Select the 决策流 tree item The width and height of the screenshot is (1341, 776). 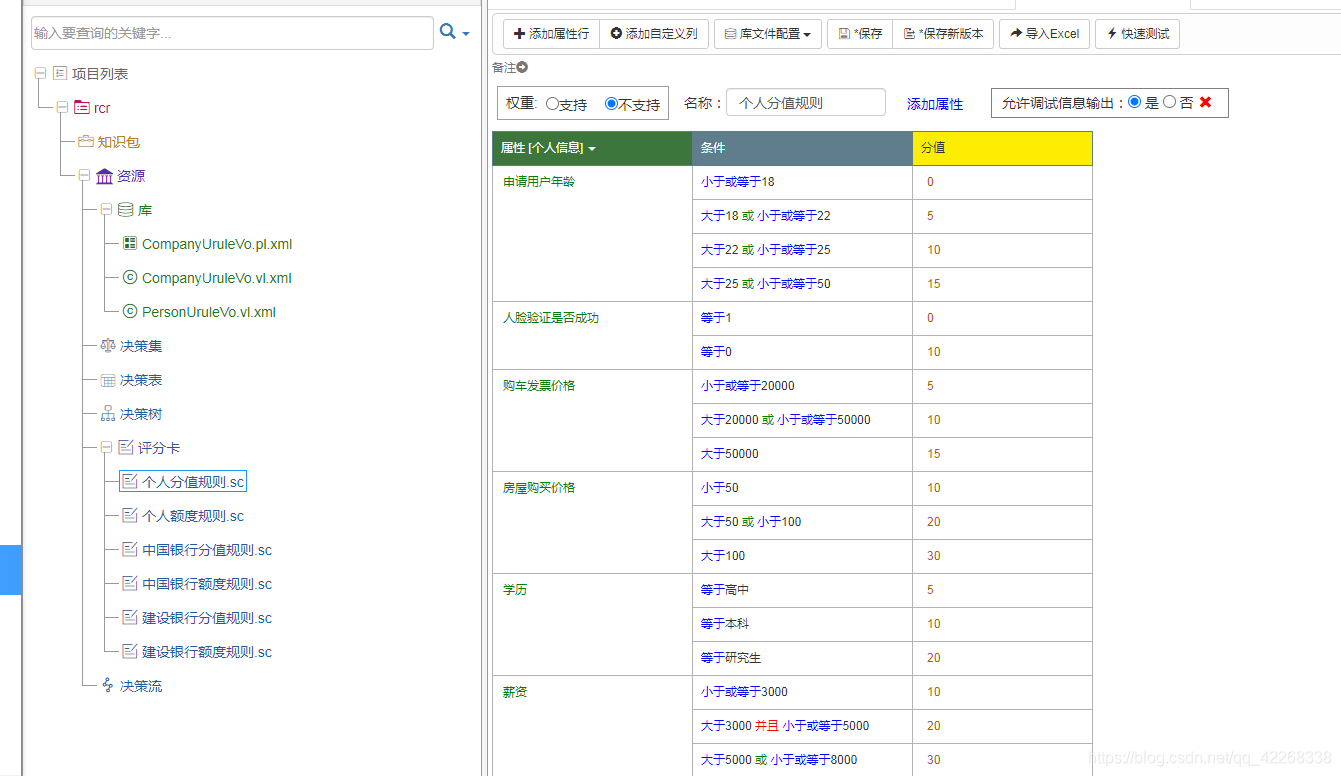(x=141, y=686)
